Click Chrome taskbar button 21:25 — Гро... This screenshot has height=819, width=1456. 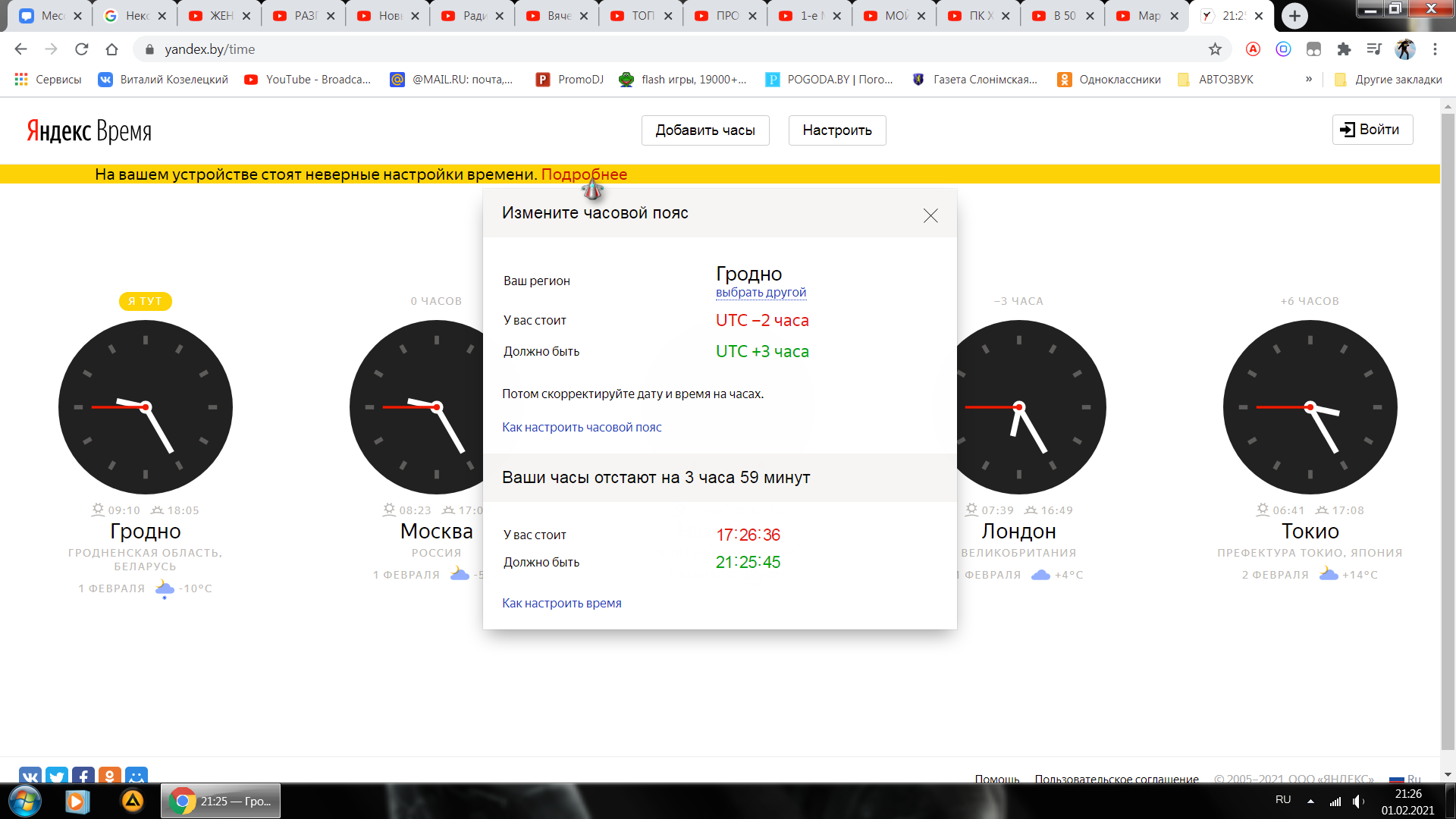[221, 801]
